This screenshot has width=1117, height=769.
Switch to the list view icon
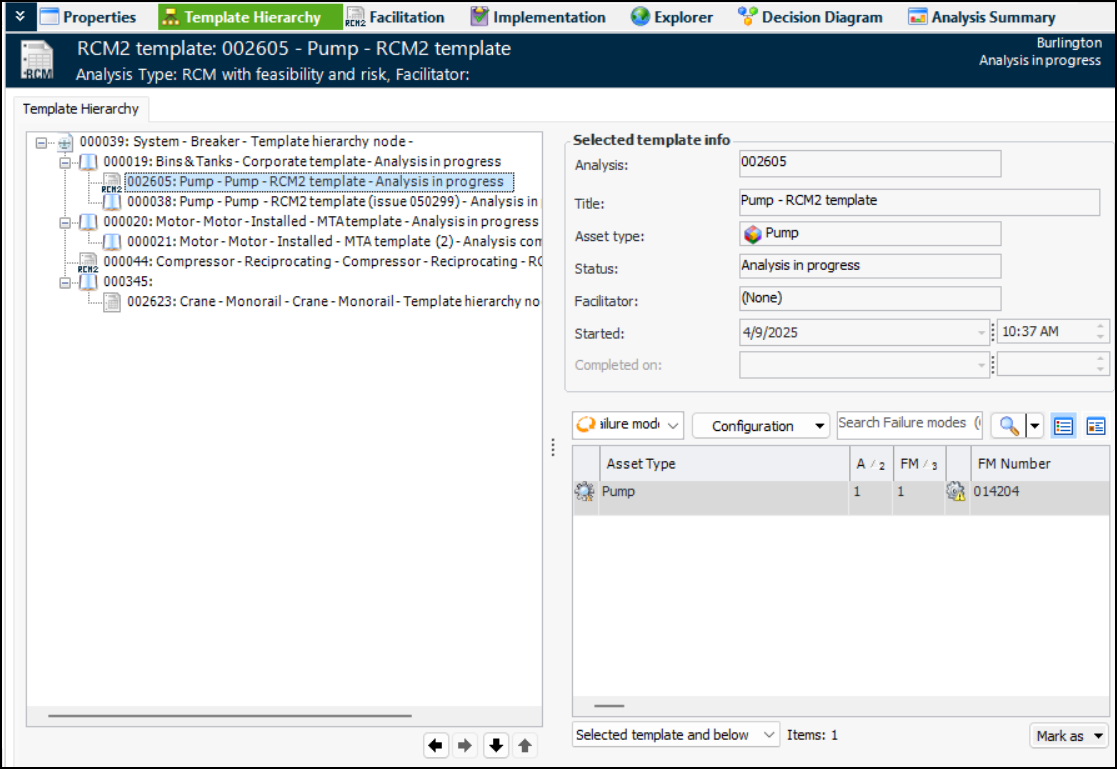click(x=1064, y=426)
